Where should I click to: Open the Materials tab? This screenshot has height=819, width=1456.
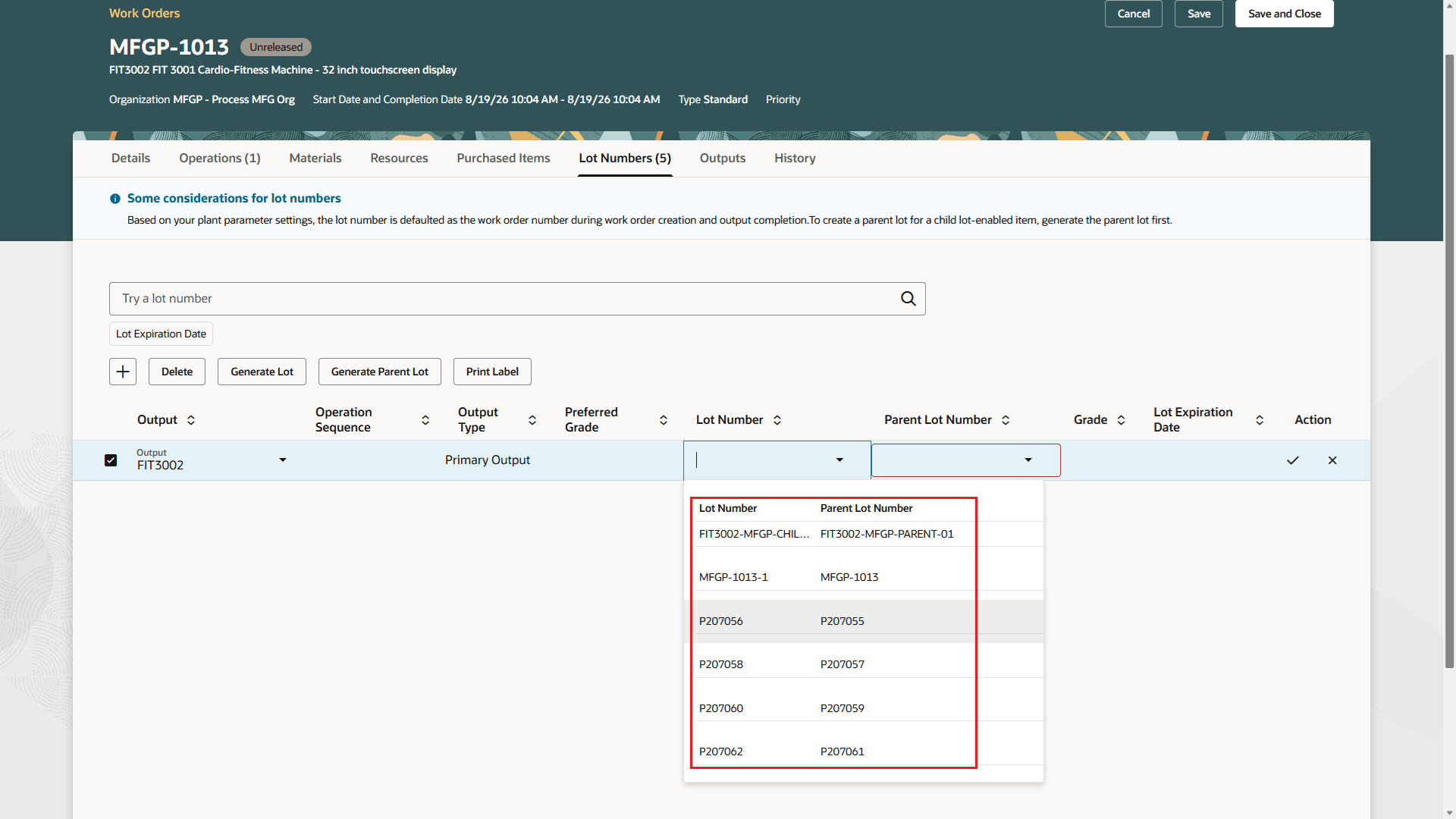click(x=315, y=158)
